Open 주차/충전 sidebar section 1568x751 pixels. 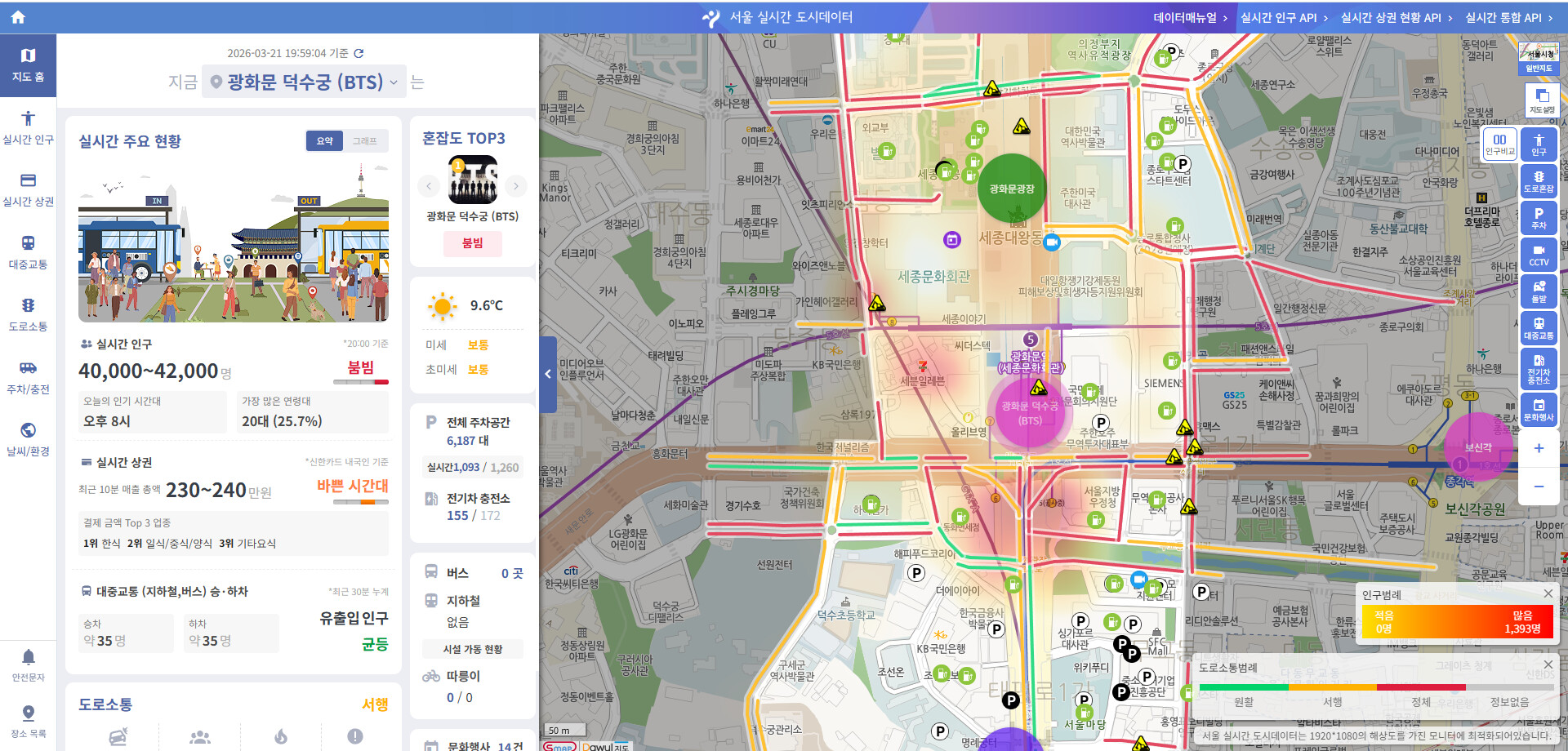pos(28,377)
